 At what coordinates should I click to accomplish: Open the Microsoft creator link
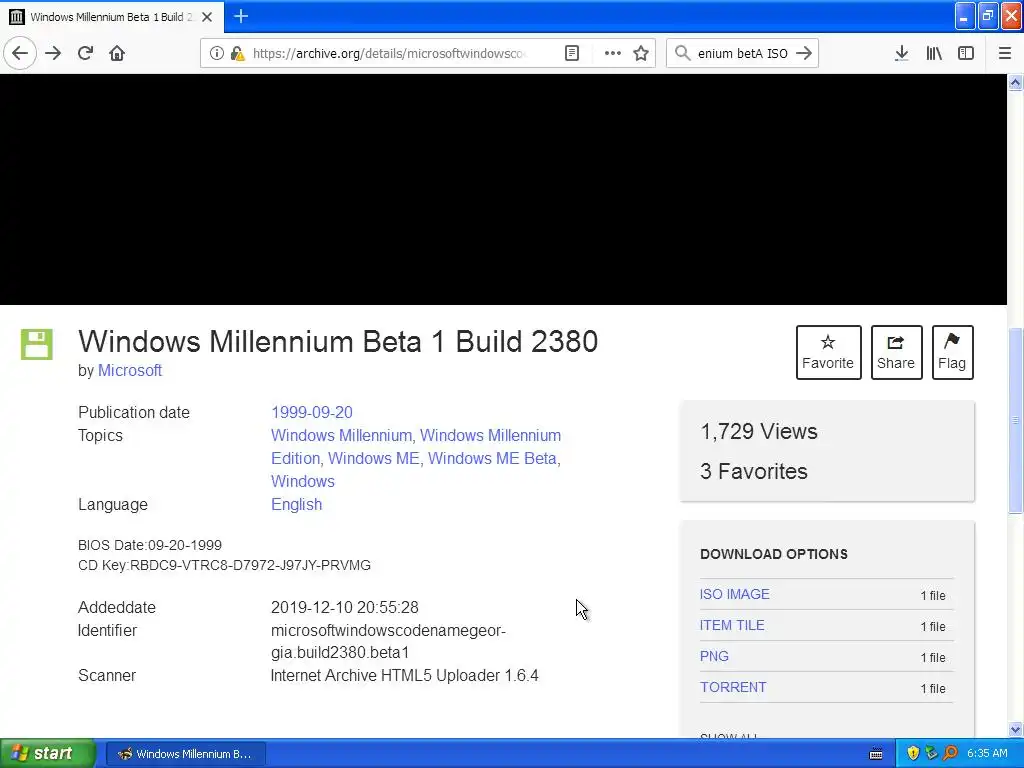tap(129, 370)
